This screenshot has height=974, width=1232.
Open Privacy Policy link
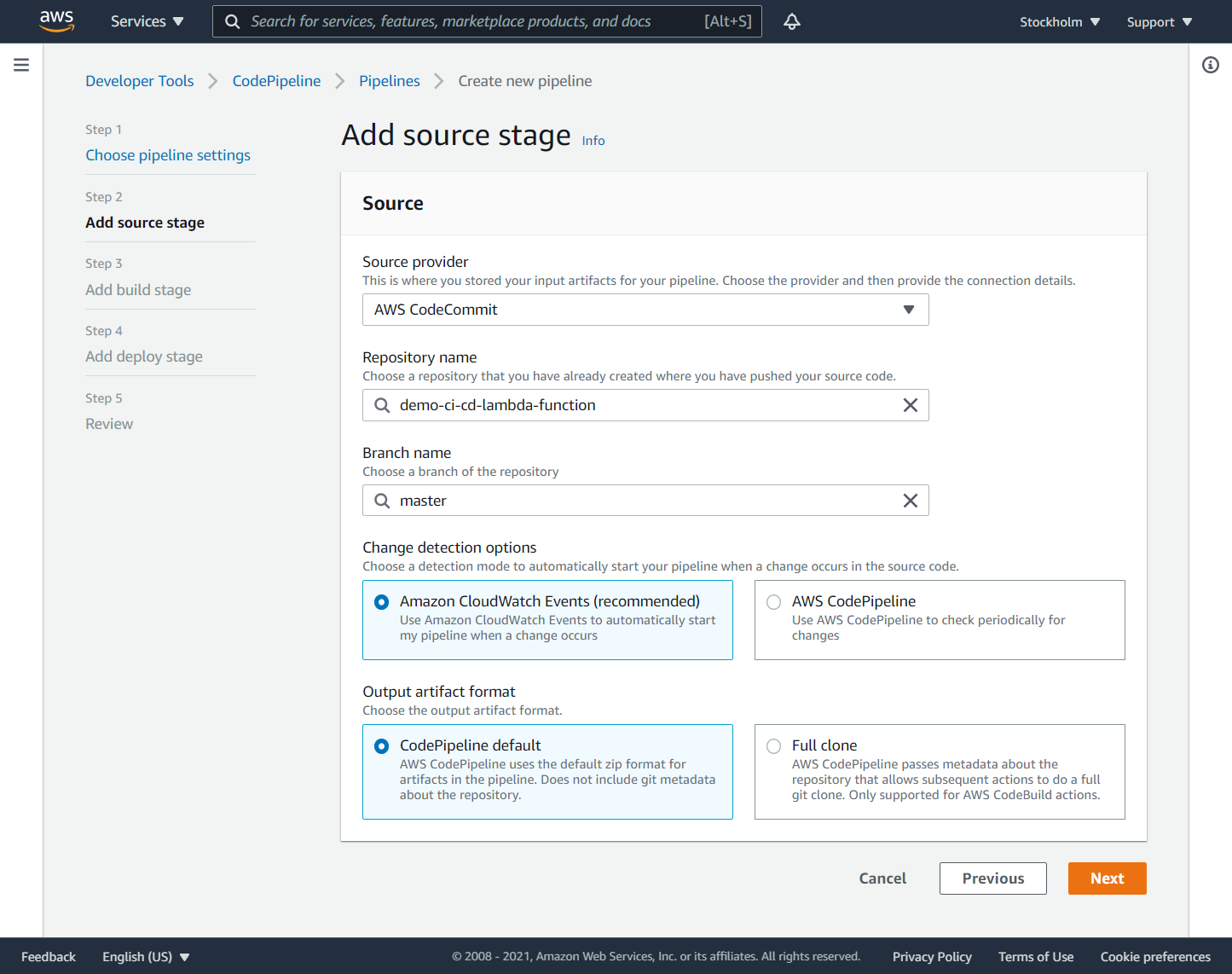932,957
